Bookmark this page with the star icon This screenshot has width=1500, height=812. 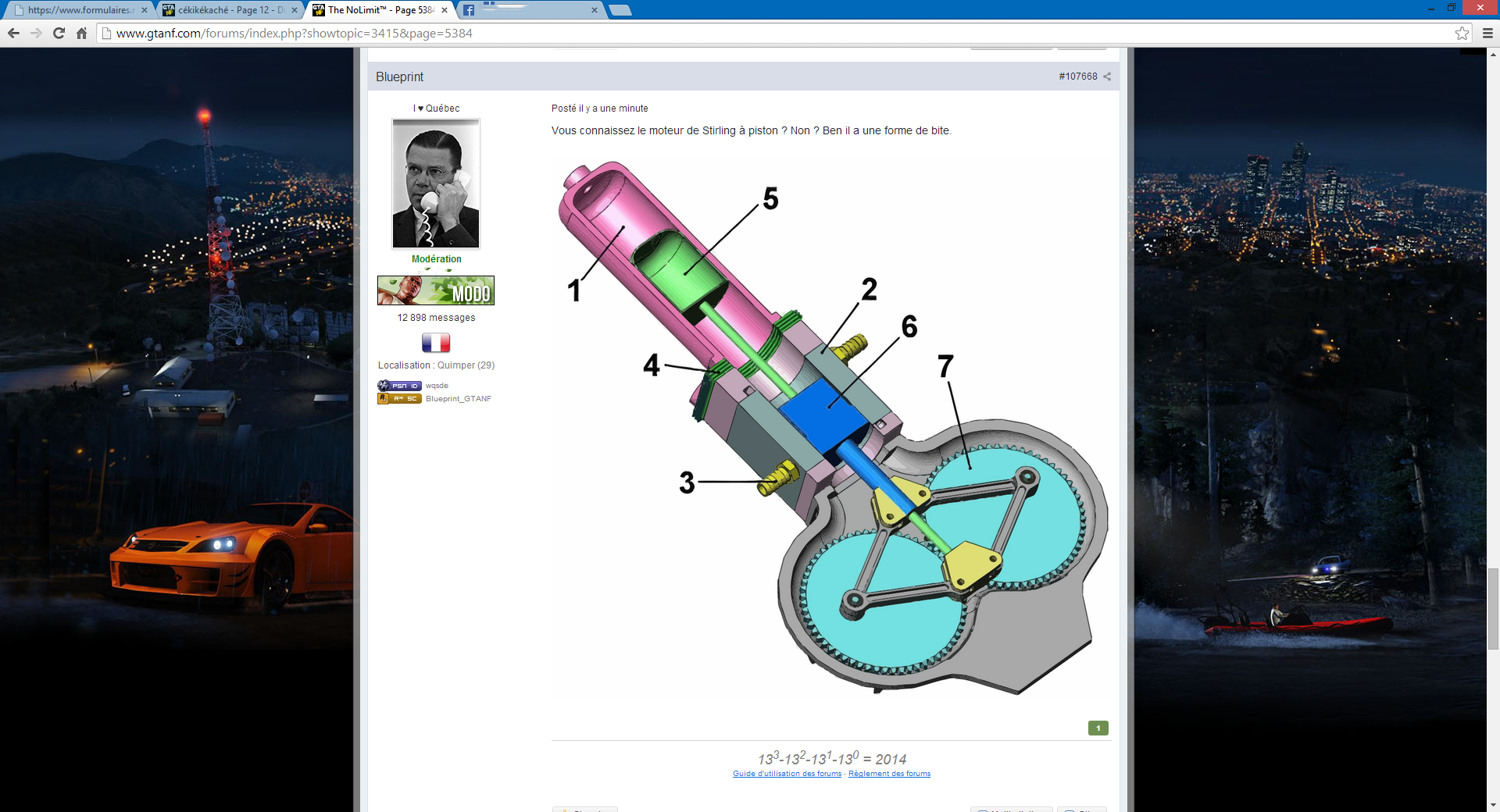[1462, 33]
